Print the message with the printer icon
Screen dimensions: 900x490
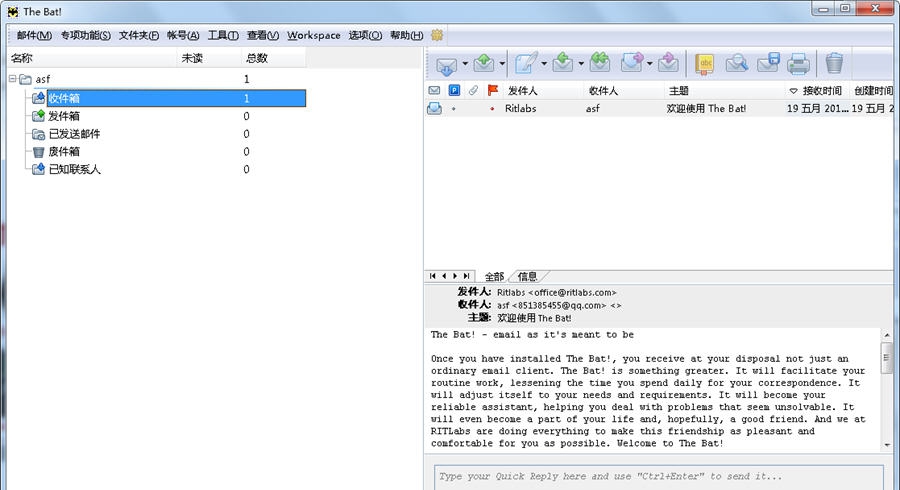[798, 64]
